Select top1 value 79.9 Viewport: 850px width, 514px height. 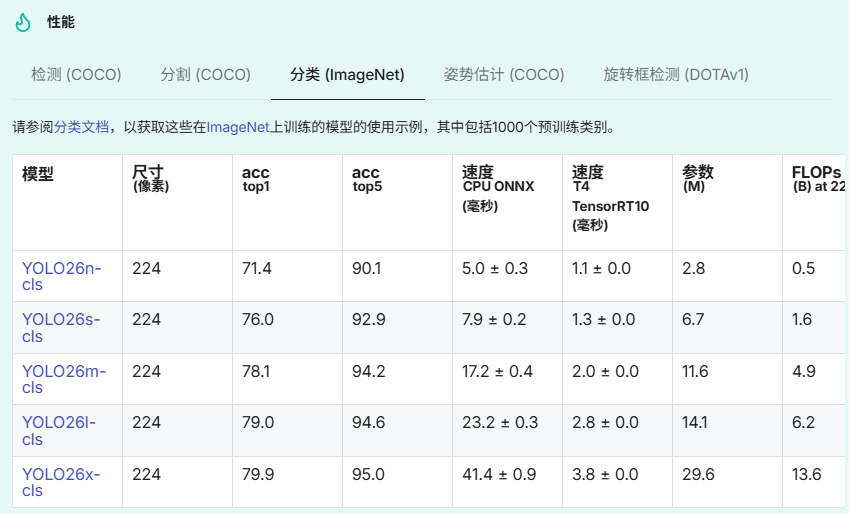tap(257, 474)
